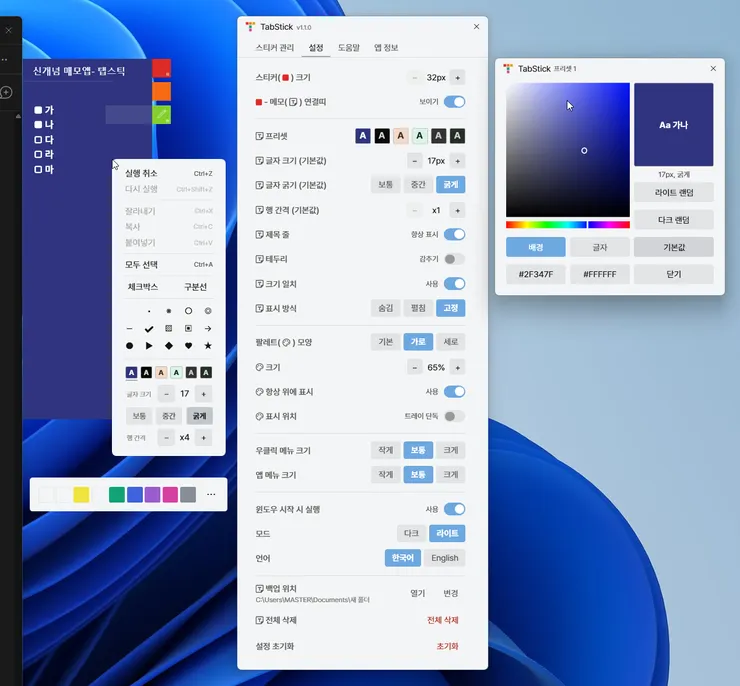The width and height of the screenshot is (740, 686).
Task: Increase 글자 크기 in the right-click menu
Action: [x=203, y=394]
